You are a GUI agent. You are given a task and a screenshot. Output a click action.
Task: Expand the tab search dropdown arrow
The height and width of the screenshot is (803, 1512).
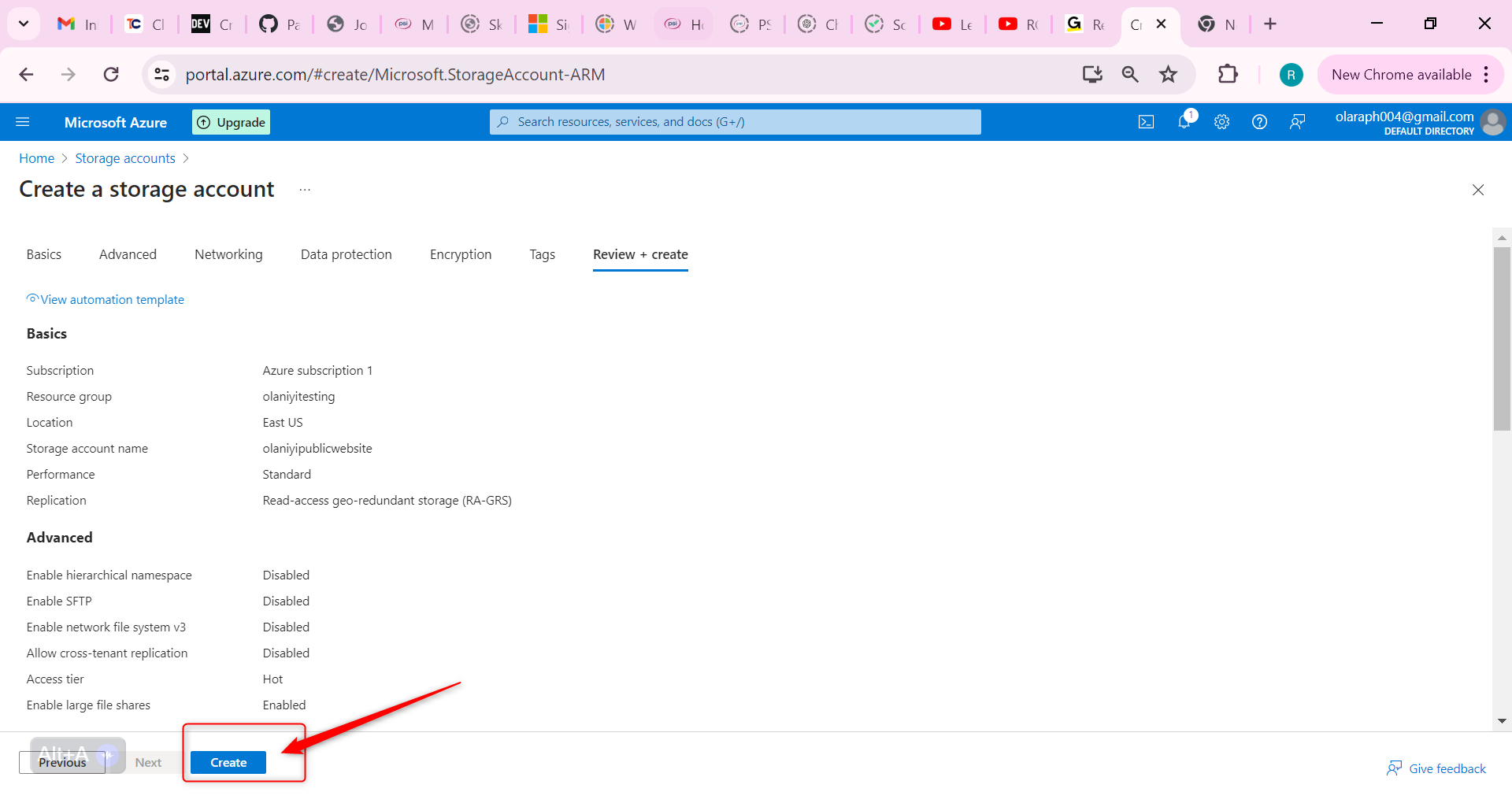(24, 24)
